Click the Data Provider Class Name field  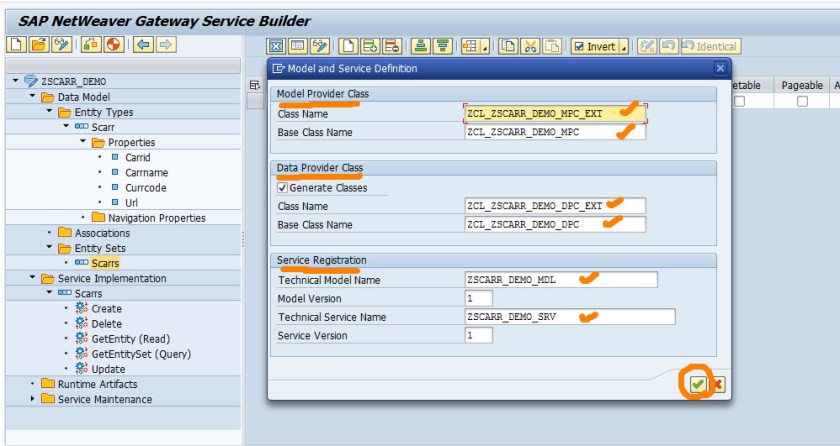[x=555, y=206]
